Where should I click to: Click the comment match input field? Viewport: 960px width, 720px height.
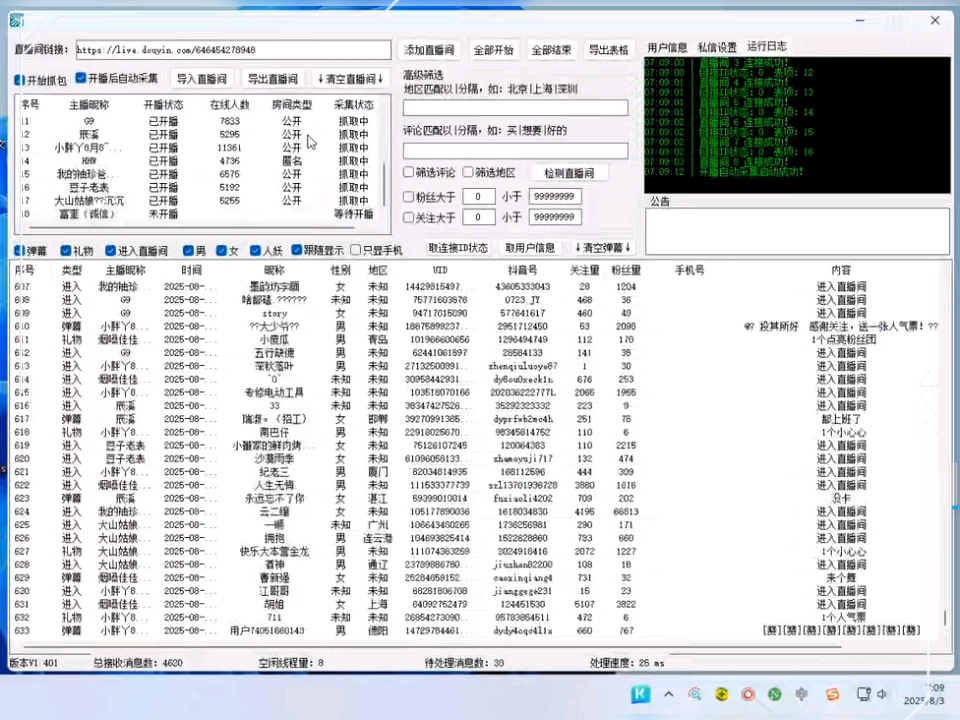516,151
